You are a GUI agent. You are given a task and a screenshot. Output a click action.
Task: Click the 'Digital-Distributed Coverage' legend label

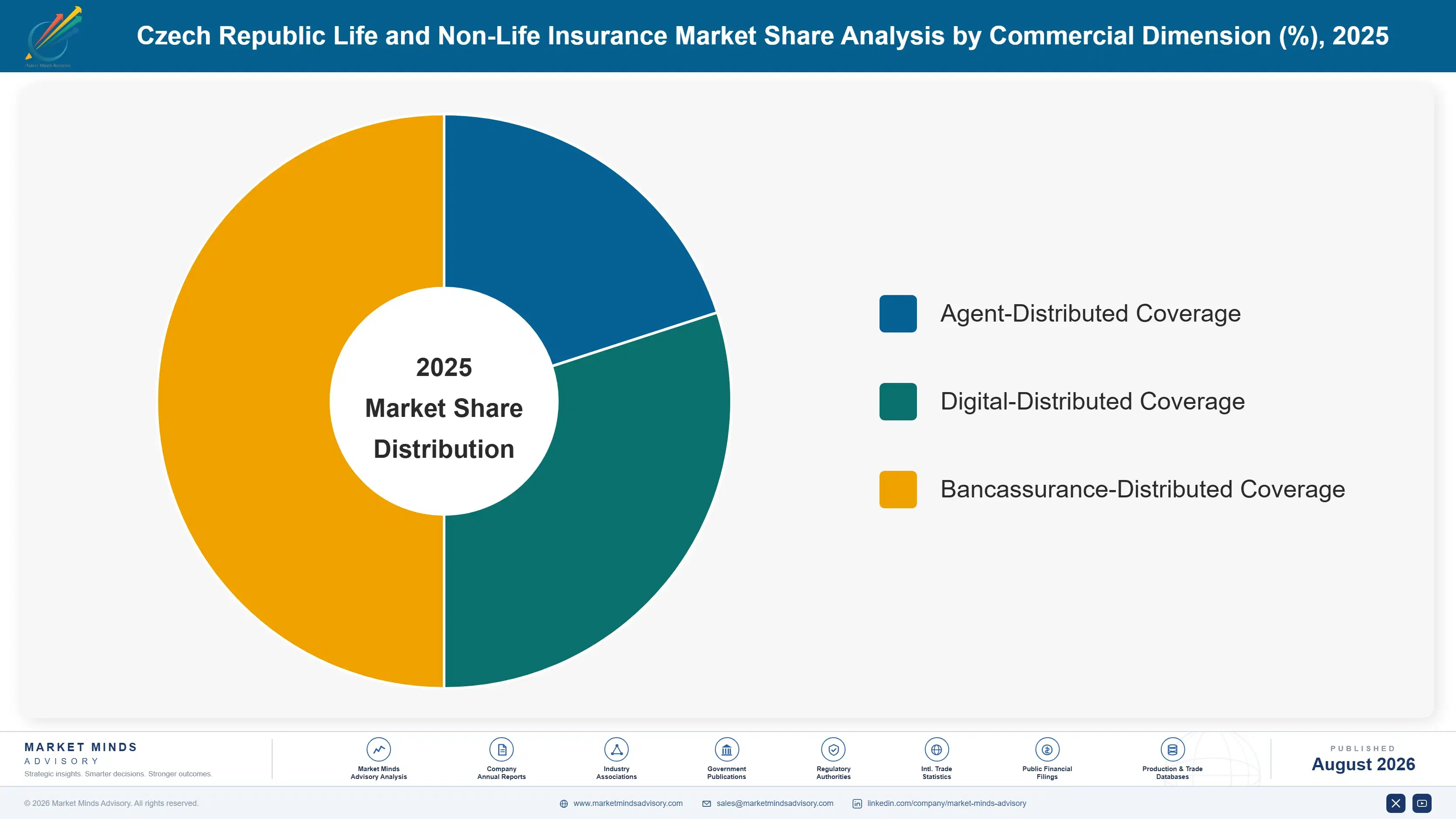click(x=1092, y=402)
